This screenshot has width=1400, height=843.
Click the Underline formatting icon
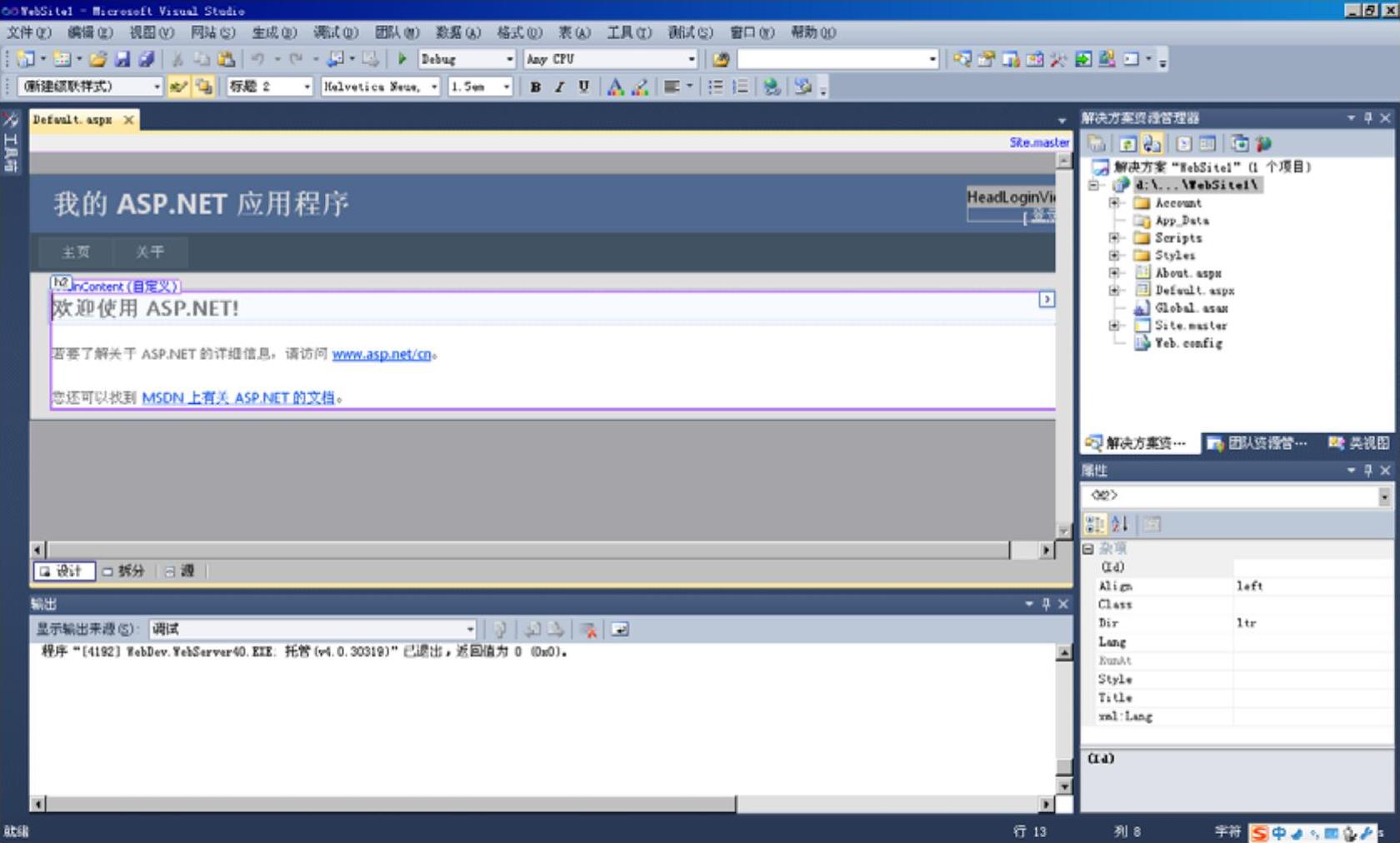(583, 87)
